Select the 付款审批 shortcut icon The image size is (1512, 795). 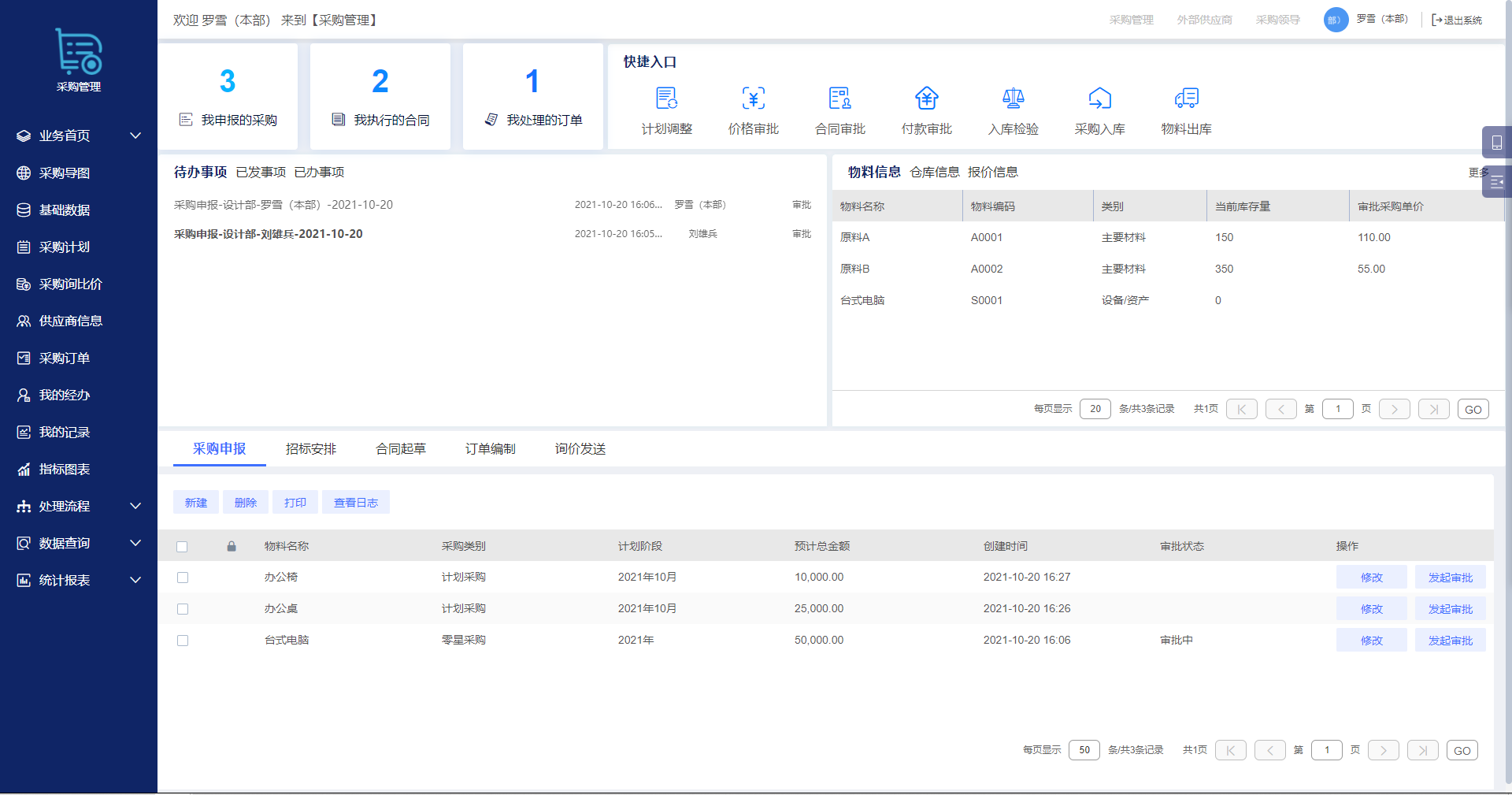click(926, 98)
